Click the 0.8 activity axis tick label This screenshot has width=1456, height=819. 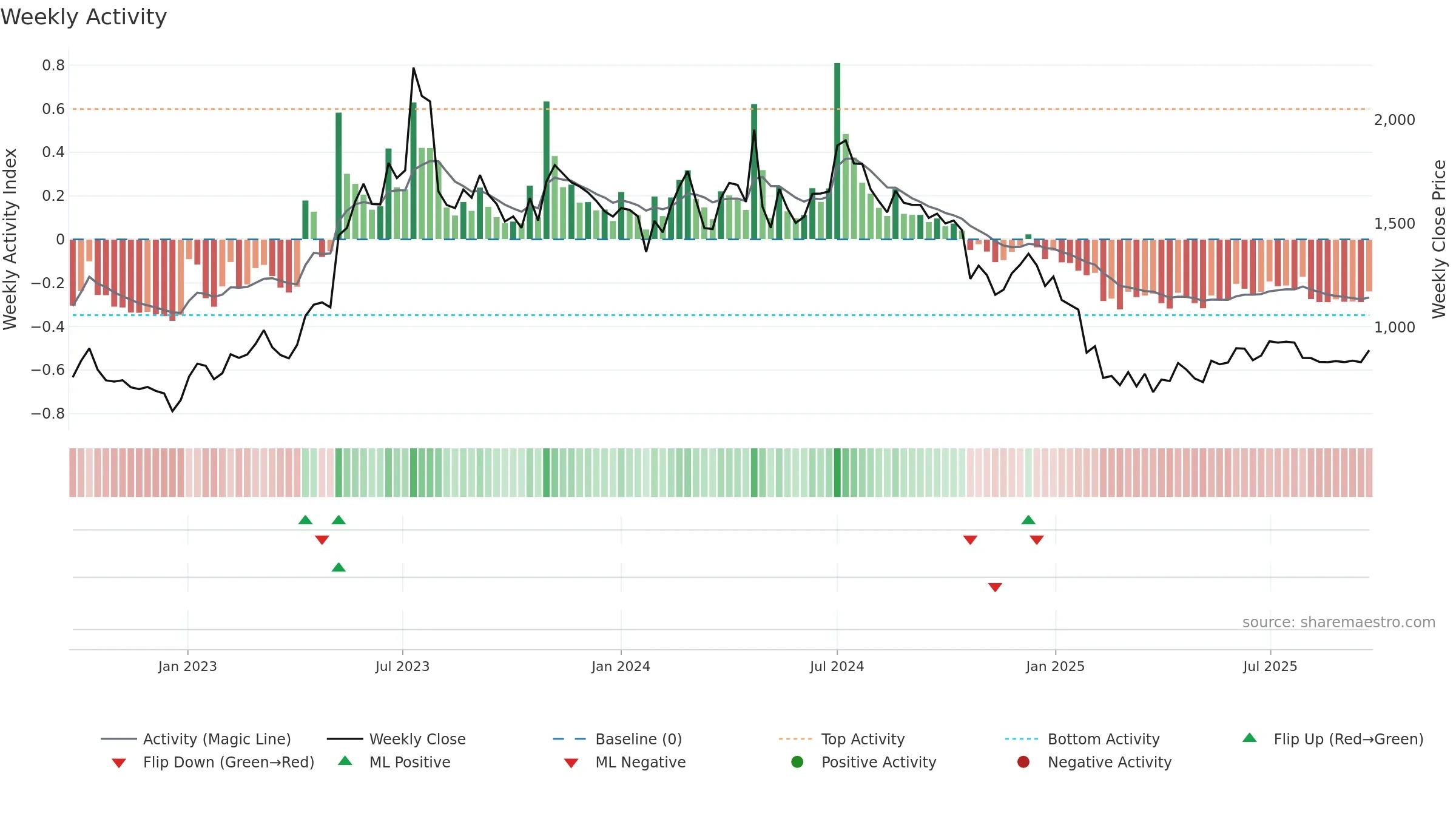click(x=53, y=65)
